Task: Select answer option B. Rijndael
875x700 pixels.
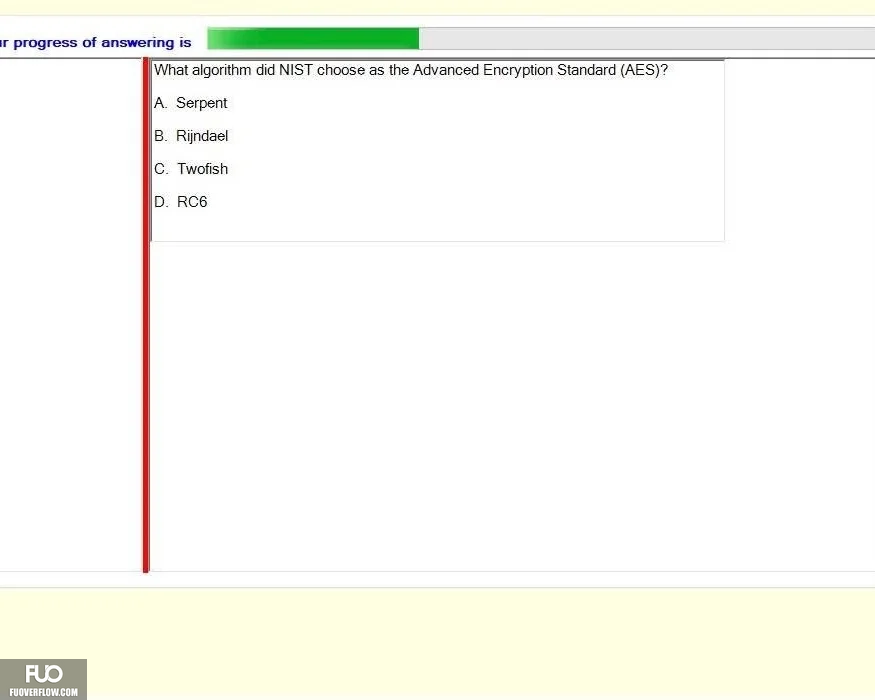Action: pos(191,136)
